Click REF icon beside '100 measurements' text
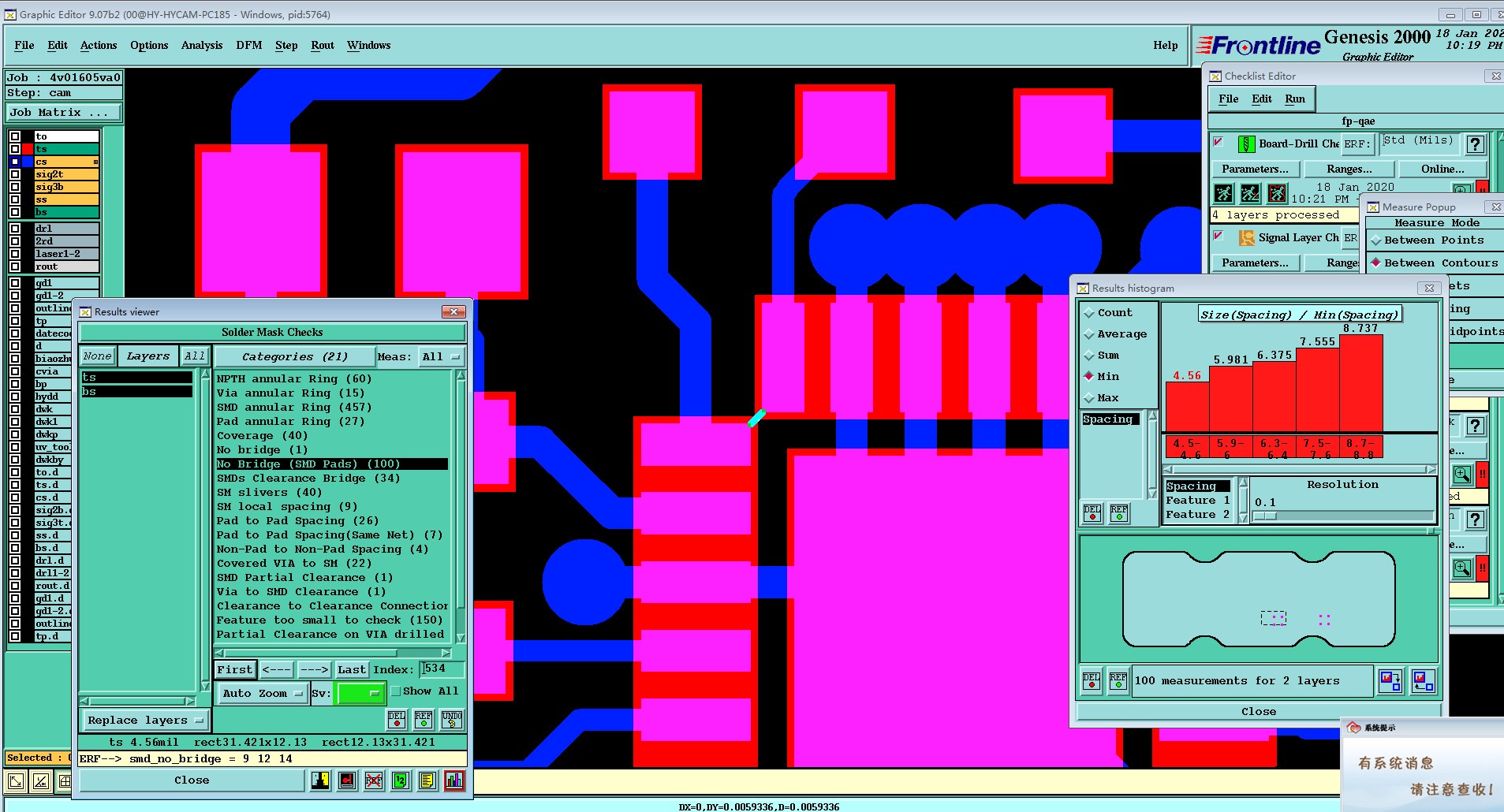Image resolution: width=1504 pixels, height=812 pixels. click(x=1118, y=680)
